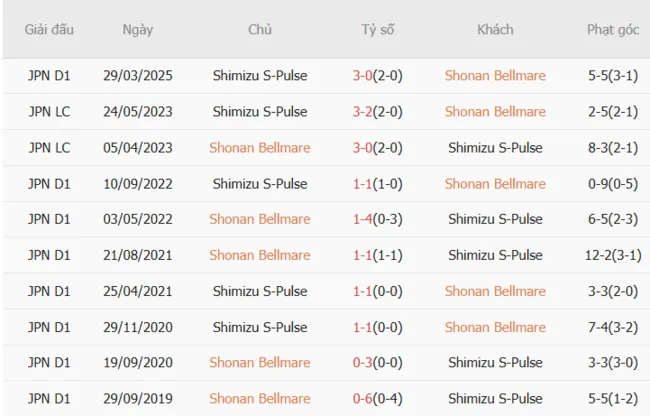Screen dimensions: 650x416
Task: Select Shimizu S-Pulse away team on 21/08/2021
Action: pos(495,256)
